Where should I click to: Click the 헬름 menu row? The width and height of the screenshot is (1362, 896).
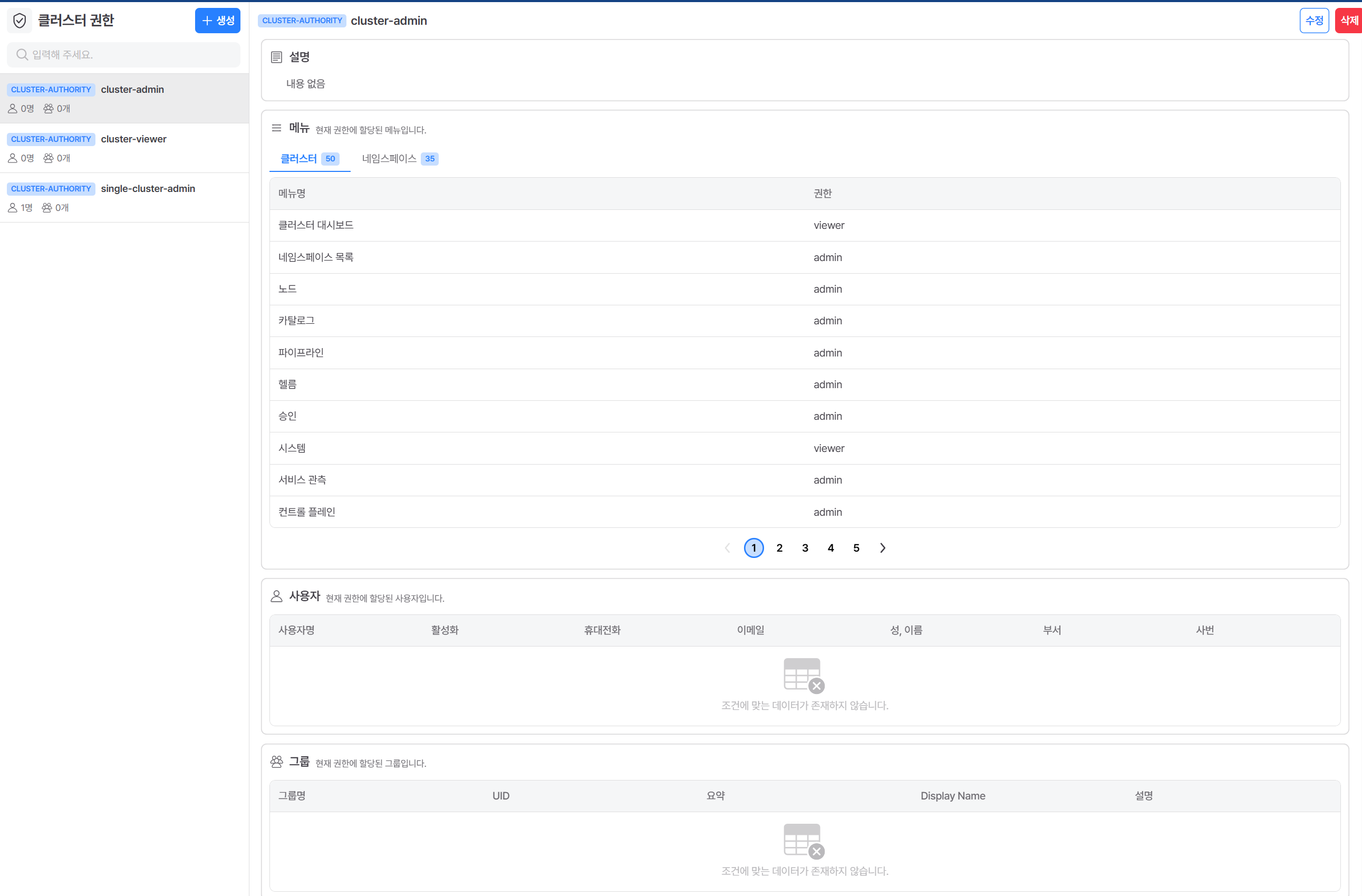click(x=805, y=385)
